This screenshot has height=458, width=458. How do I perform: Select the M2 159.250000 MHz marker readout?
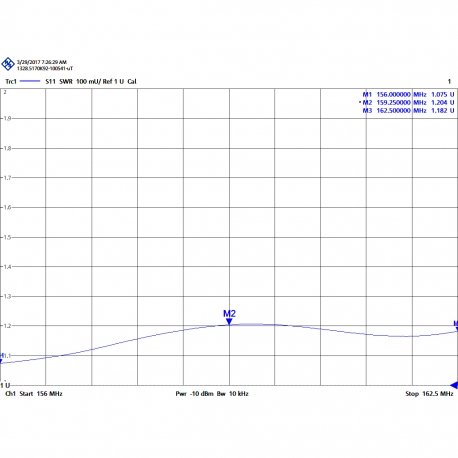click(x=407, y=103)
